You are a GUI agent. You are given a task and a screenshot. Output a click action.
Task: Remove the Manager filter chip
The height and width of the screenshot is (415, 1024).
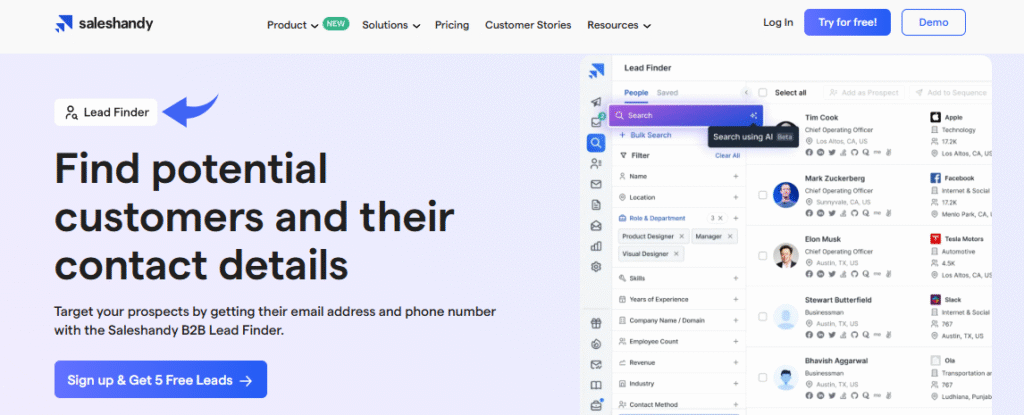(x=730, y=236)
